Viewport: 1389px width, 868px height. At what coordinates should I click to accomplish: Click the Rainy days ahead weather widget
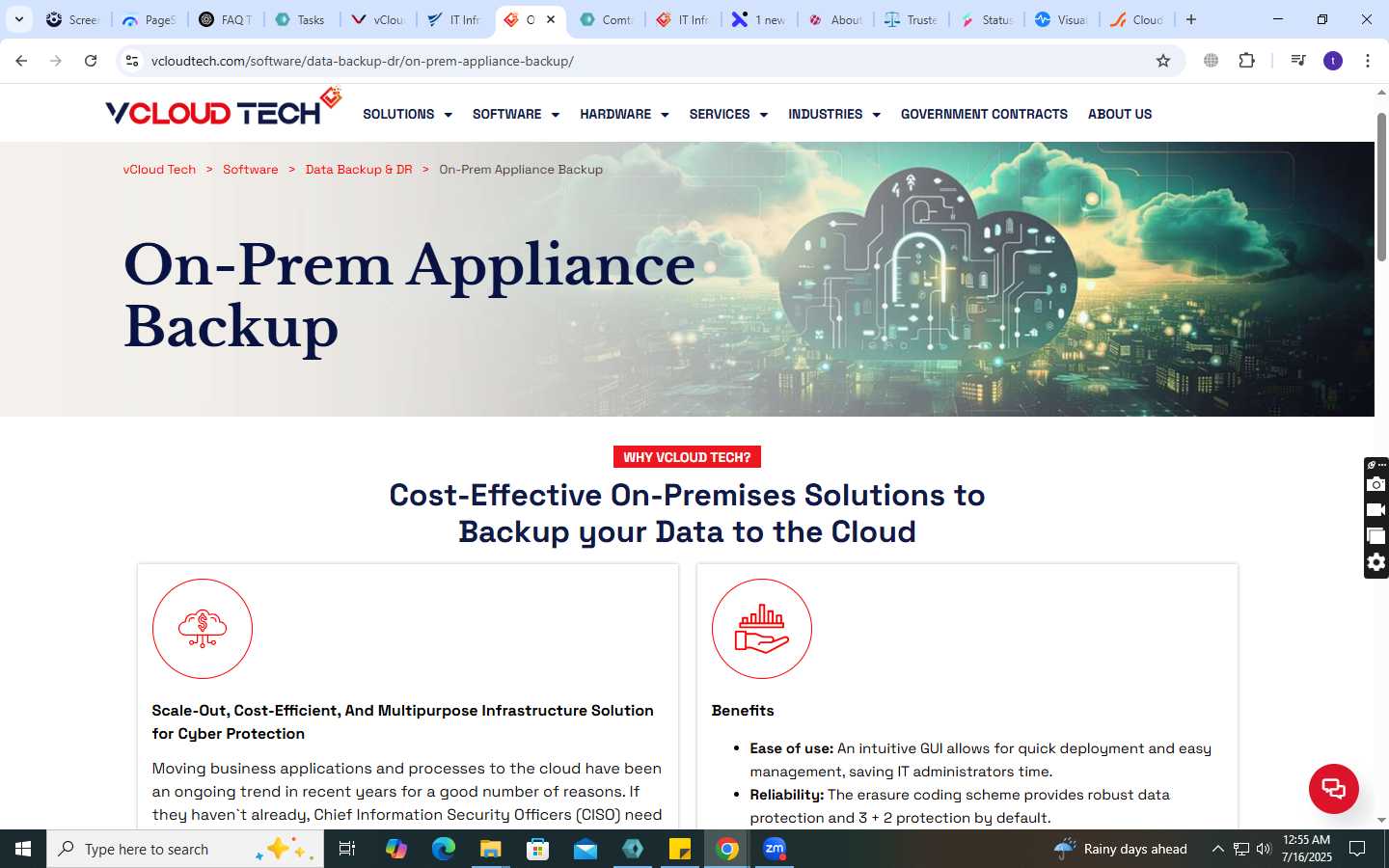click(1121, 849)
